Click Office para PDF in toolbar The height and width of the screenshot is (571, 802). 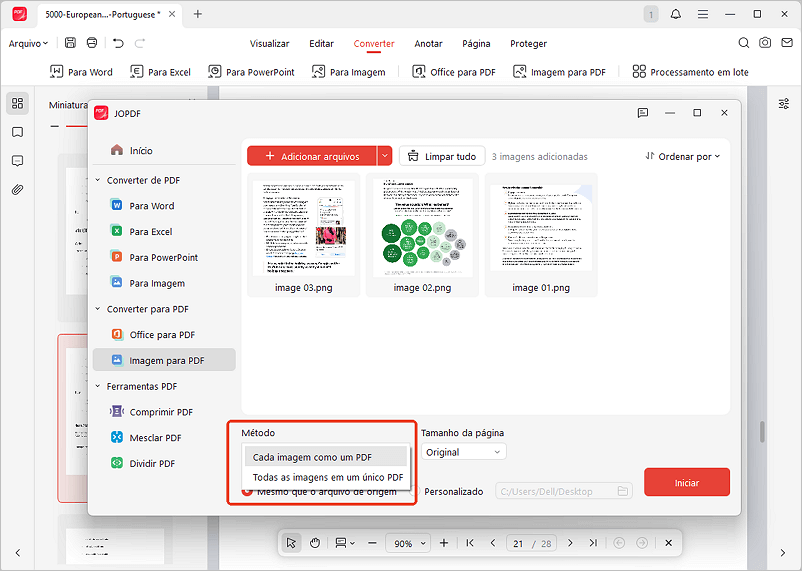pos(454,72)
